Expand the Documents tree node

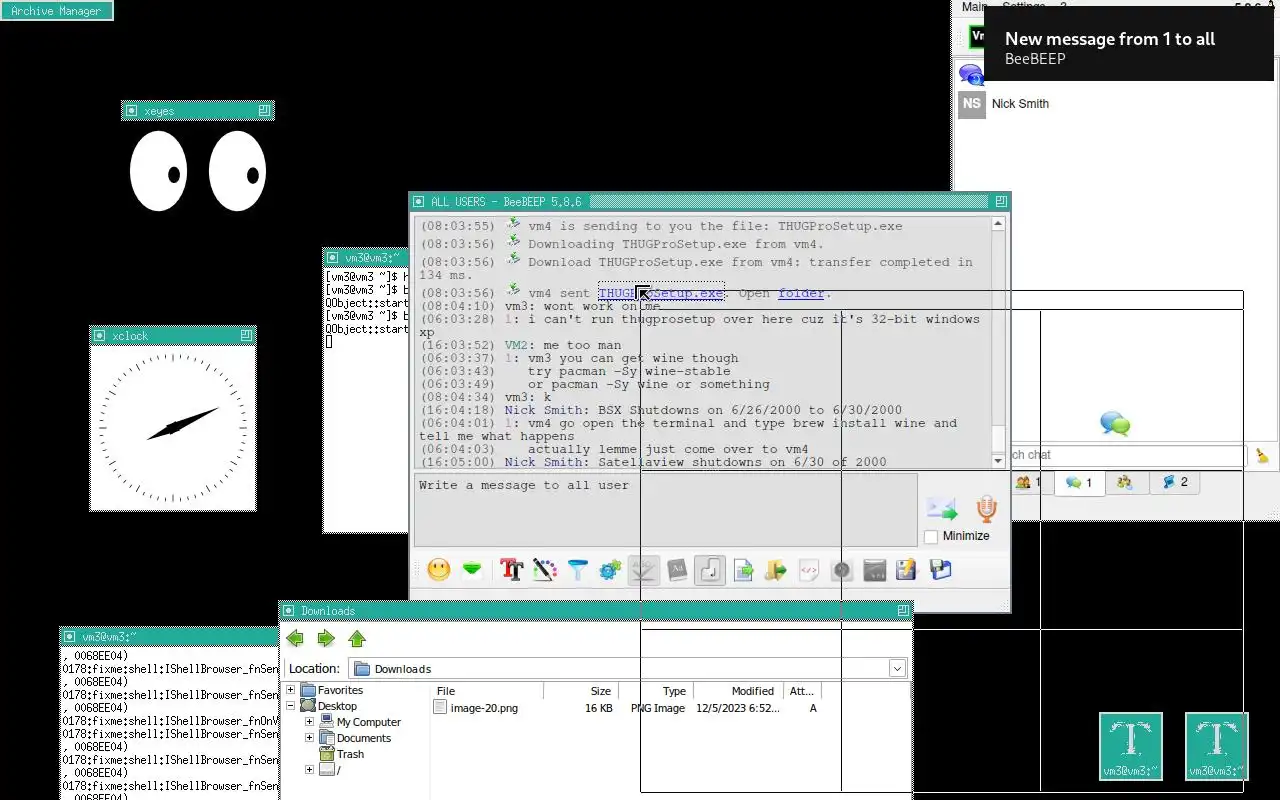pyautogui.click(x=310, y=738)
